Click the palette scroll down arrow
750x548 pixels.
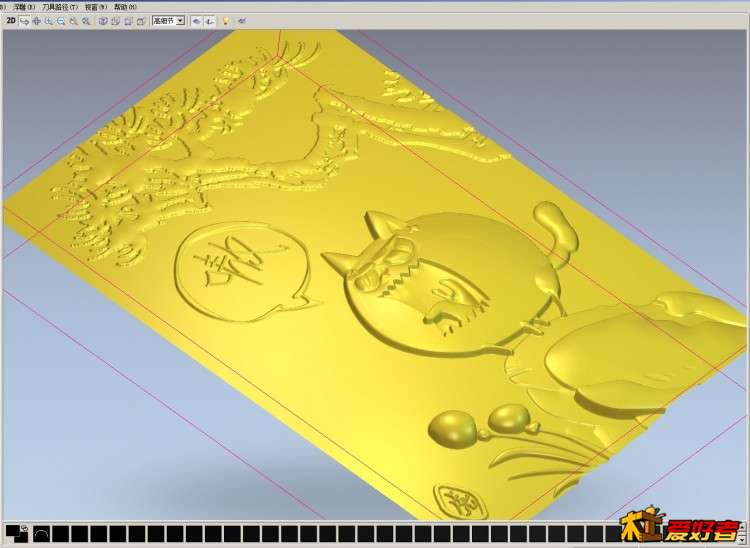coord(742,540)
